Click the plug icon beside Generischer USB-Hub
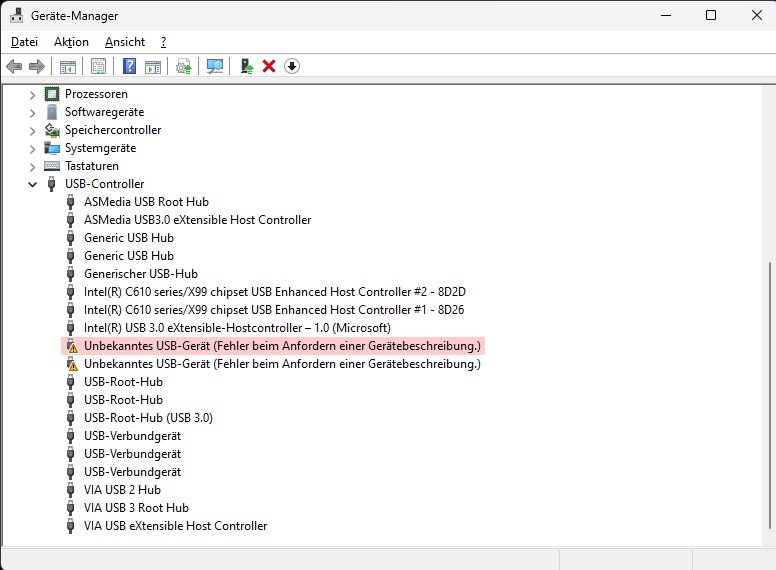This screenshot has width=776, height=570. click(x=71, y=274)
